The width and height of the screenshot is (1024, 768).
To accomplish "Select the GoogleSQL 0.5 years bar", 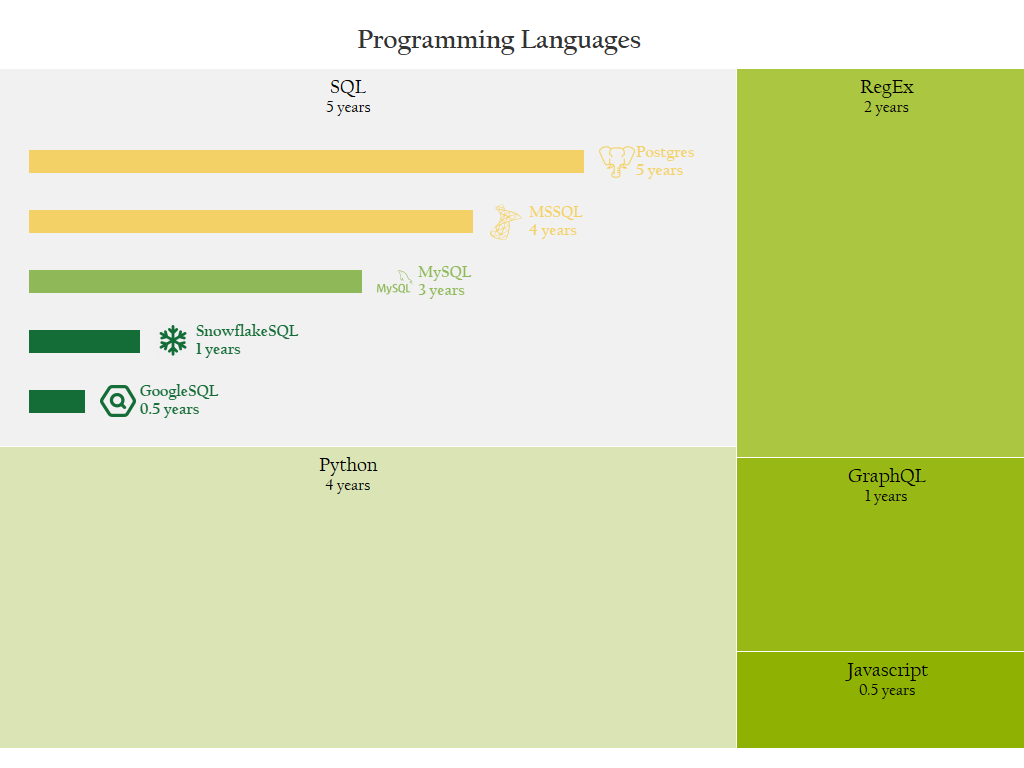I will pos(57,402).
